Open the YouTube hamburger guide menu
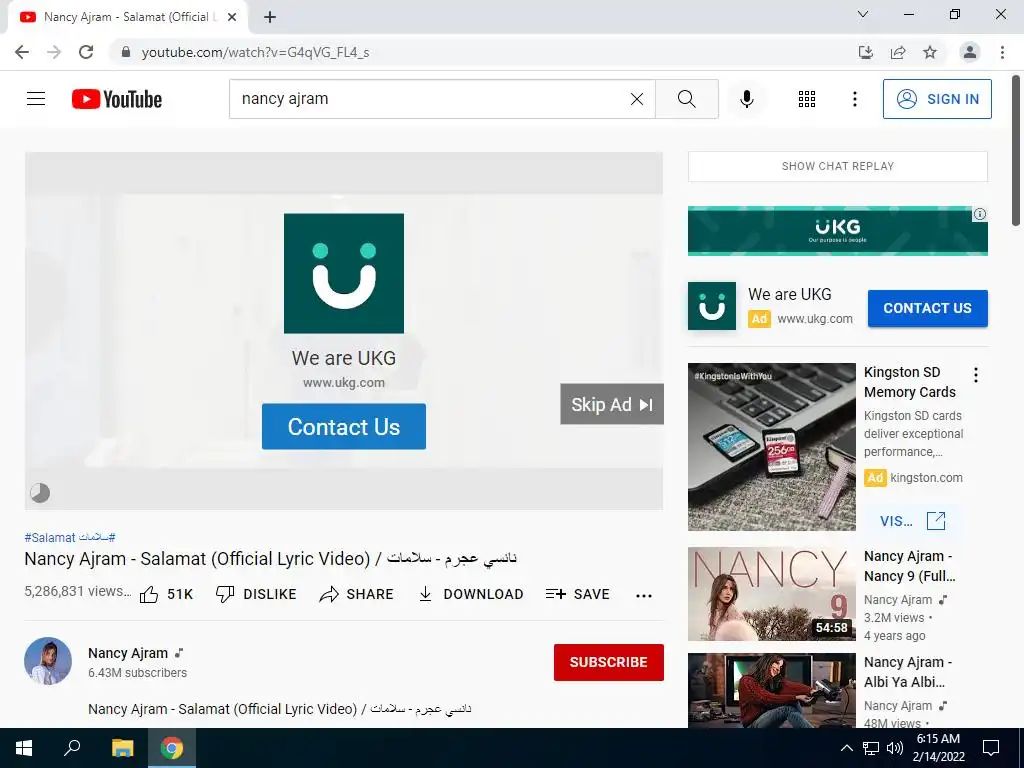 tap(36, 99)
